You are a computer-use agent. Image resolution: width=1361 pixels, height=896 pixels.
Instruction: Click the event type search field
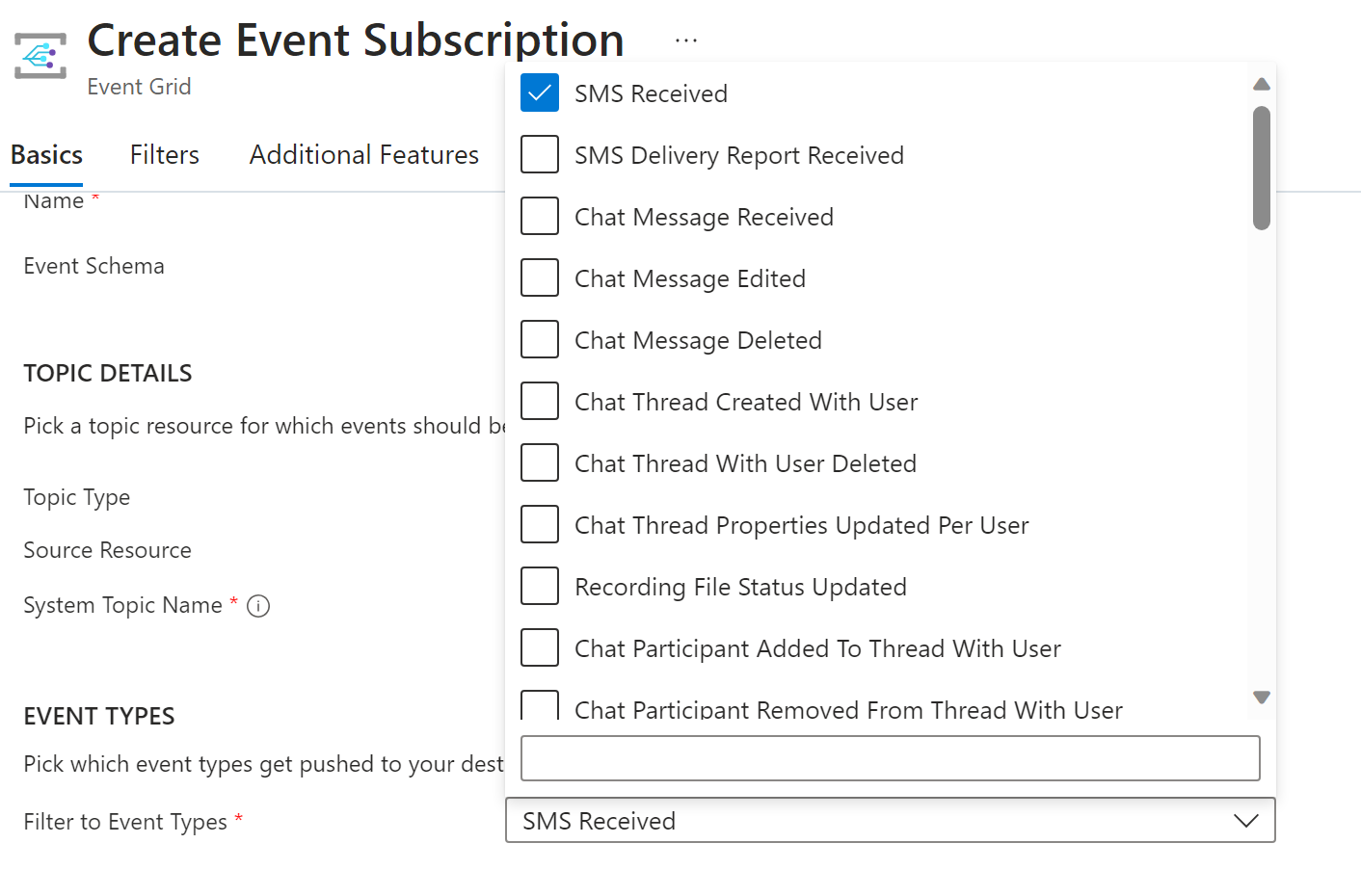click(x=889, y=758)
